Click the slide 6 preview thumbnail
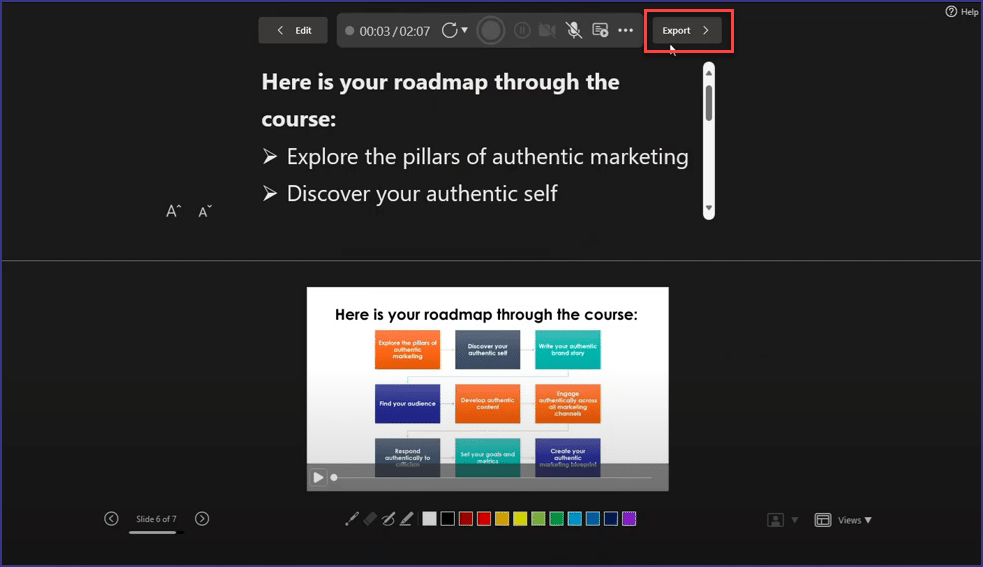983x567 pixels. 488,389
